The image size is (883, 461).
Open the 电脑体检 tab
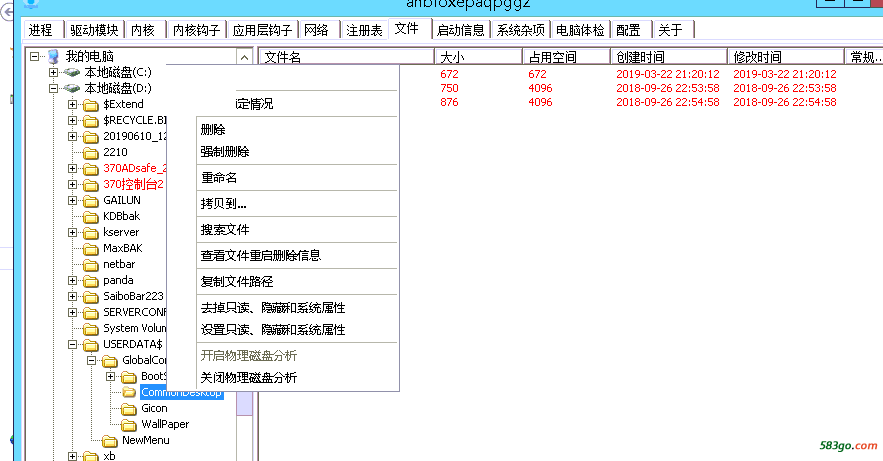point(580,30)
